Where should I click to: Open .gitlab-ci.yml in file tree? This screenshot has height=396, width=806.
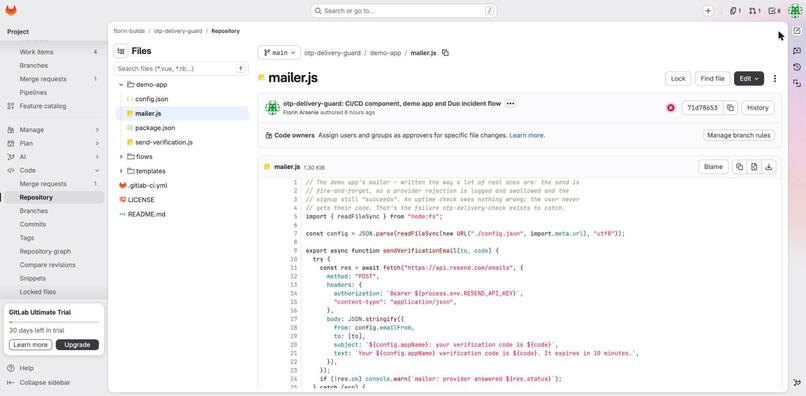[x=182, y=185]
